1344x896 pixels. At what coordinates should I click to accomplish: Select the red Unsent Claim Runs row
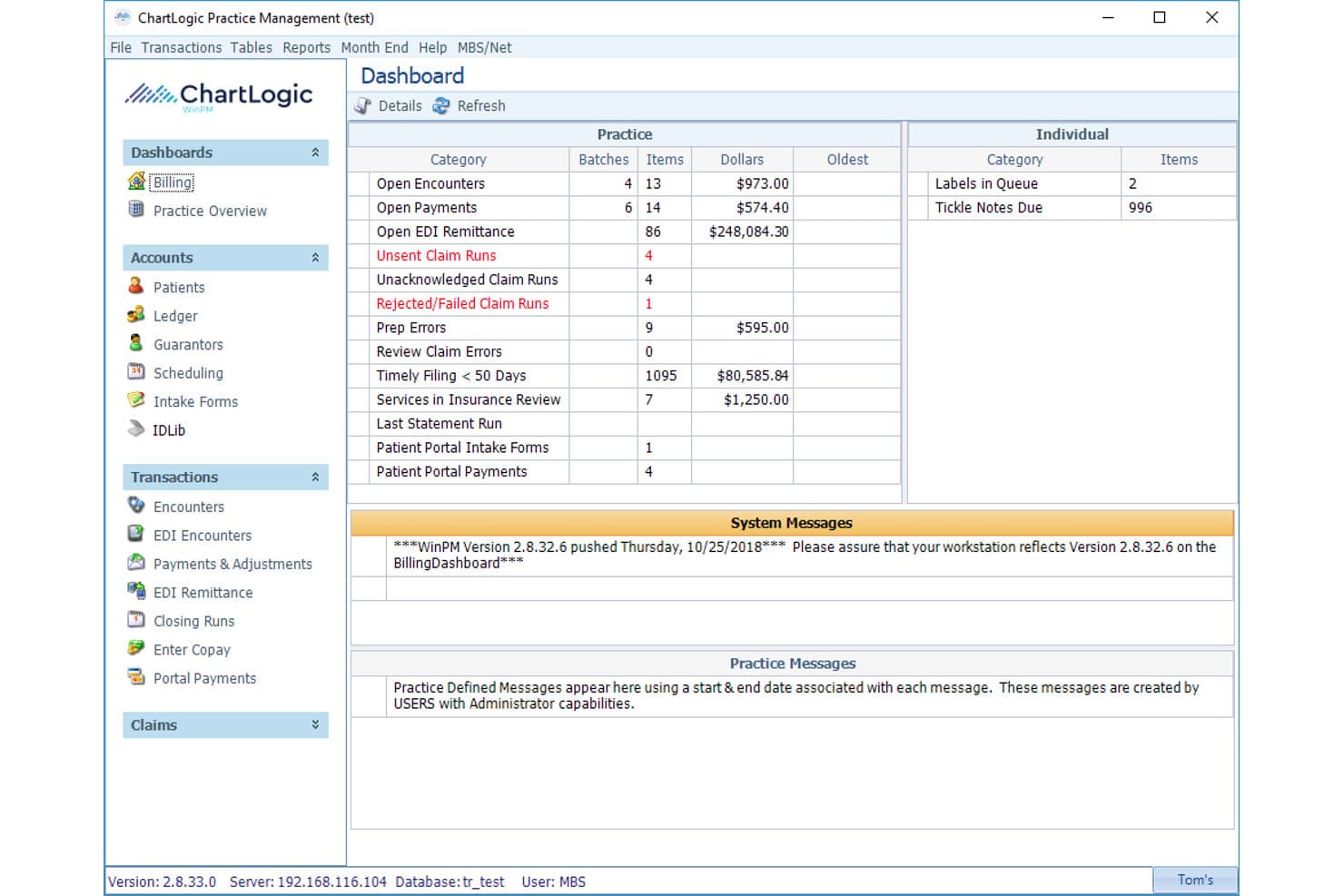[x=625, y=255]
